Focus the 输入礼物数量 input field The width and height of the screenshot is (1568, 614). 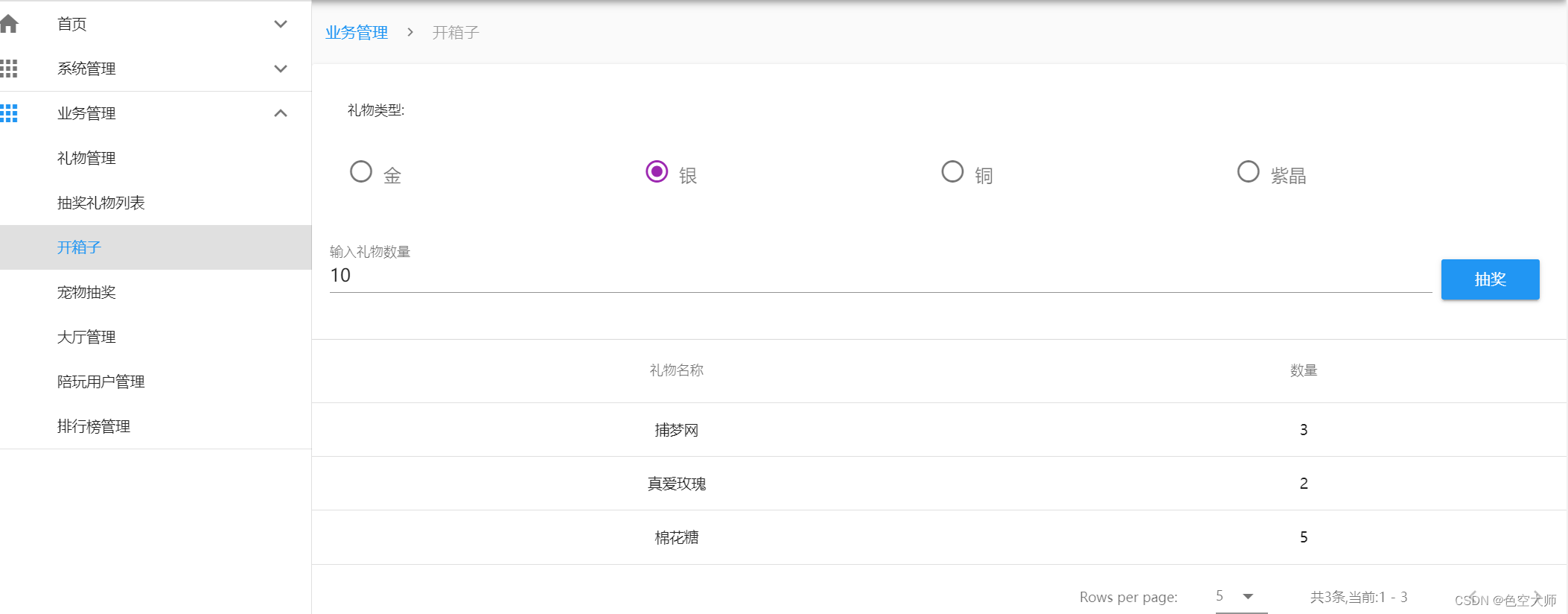tap(881, 276)
